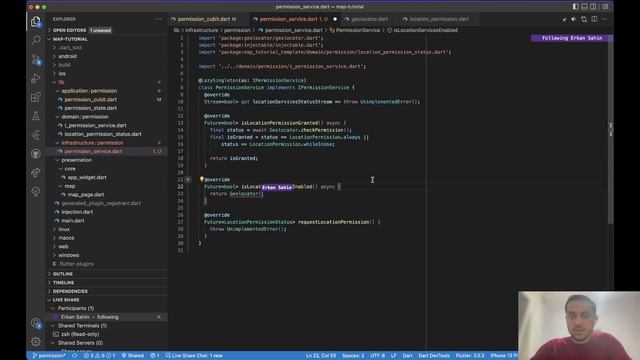
Task: Toggle primary side bar layout icon
Action: (576, 7)
